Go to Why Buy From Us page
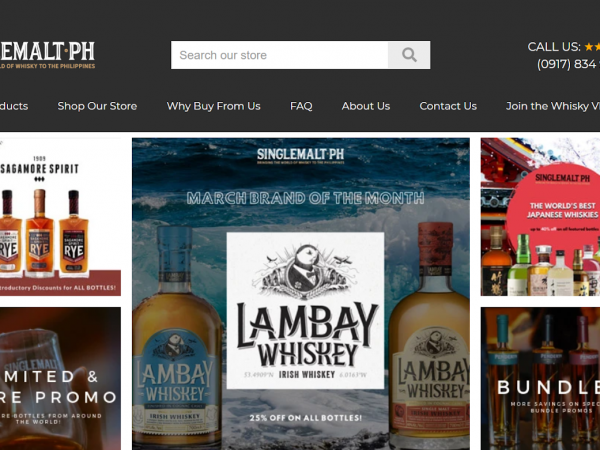Viewport: 600px width, 450px height. pos(213,106)
